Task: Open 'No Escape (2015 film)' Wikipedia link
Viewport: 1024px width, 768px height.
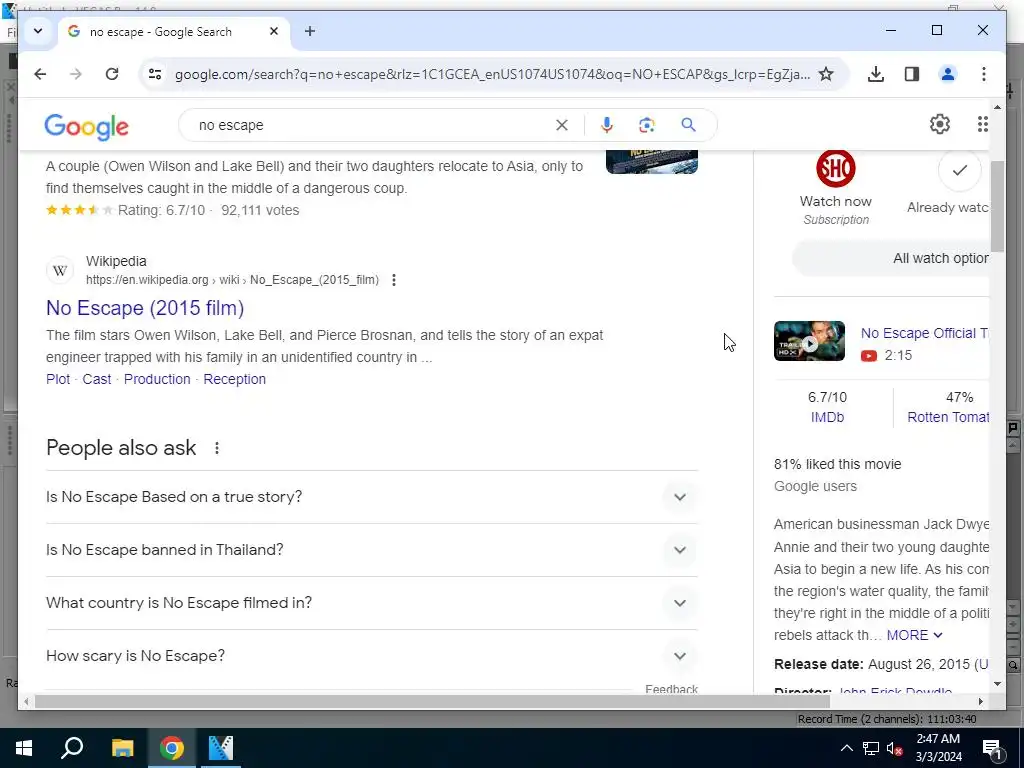Action: click(x=145, y=308)
